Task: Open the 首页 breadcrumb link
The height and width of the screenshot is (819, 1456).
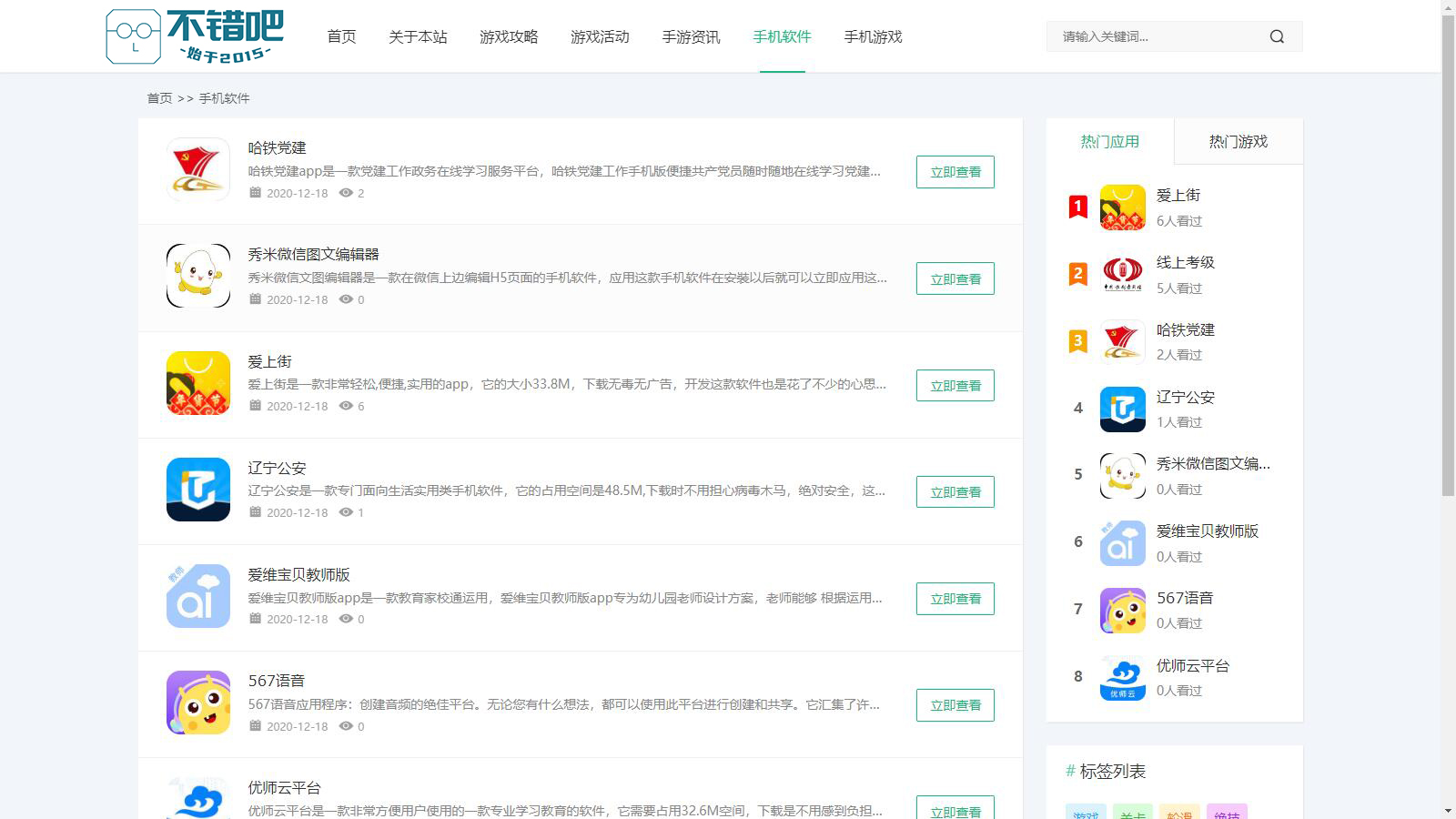Action: click(x=159, y=98)
